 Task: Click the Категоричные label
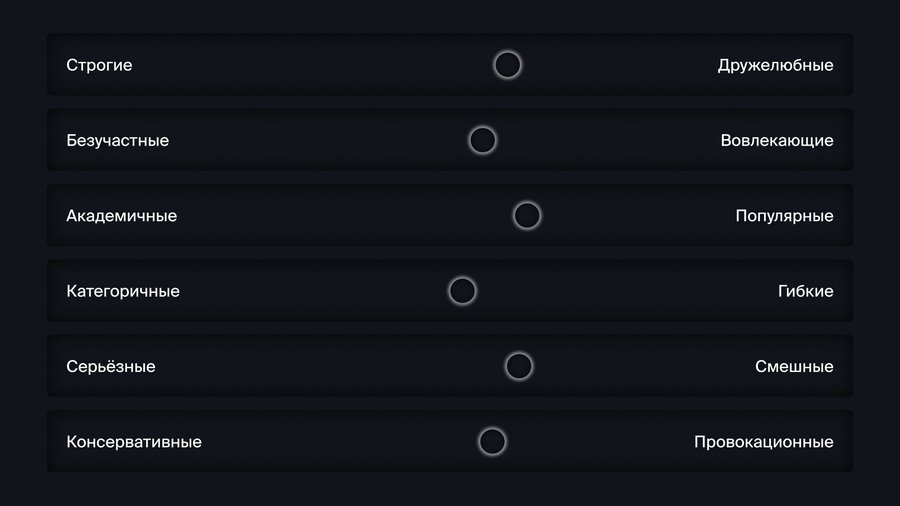123,291
